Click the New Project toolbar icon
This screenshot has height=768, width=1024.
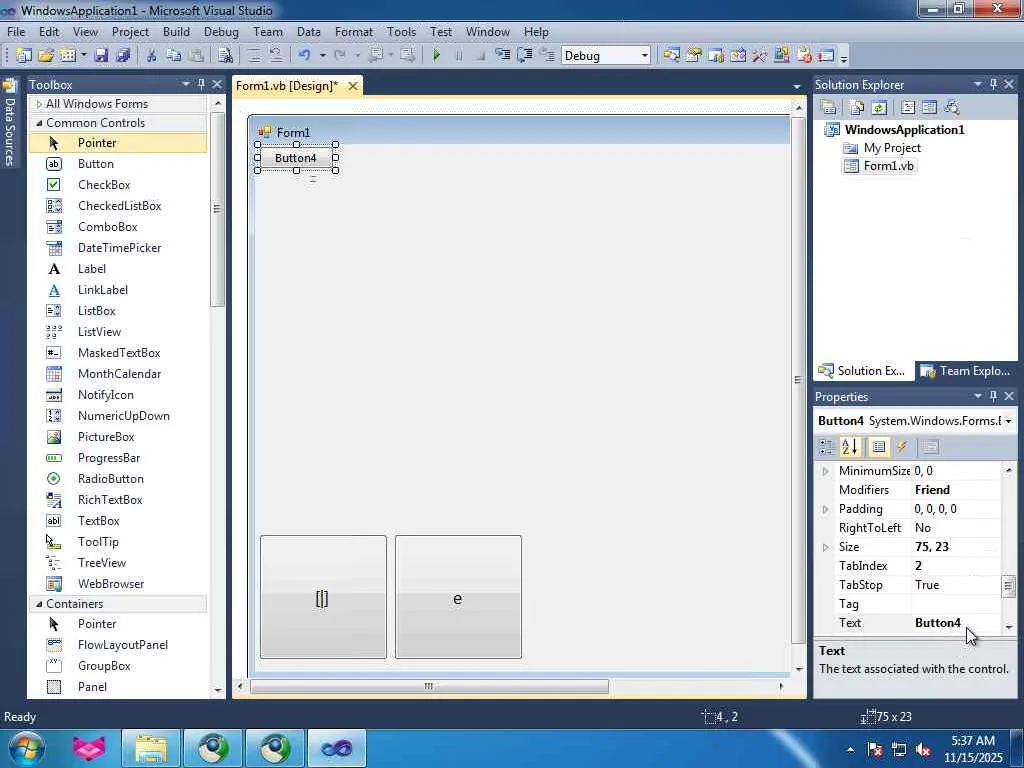(24, 56)
